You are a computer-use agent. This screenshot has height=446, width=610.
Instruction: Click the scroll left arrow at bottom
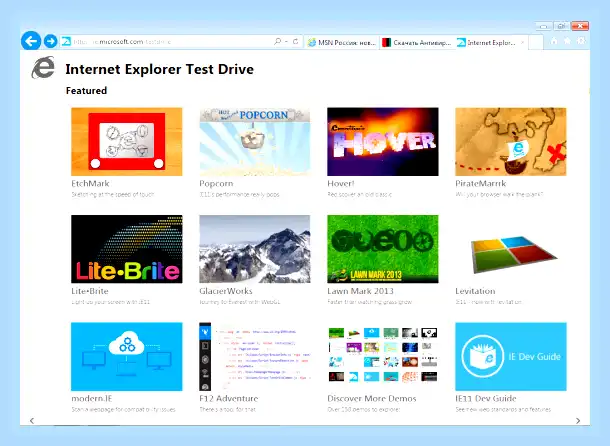pyautogui.click(x=32, y=420)
